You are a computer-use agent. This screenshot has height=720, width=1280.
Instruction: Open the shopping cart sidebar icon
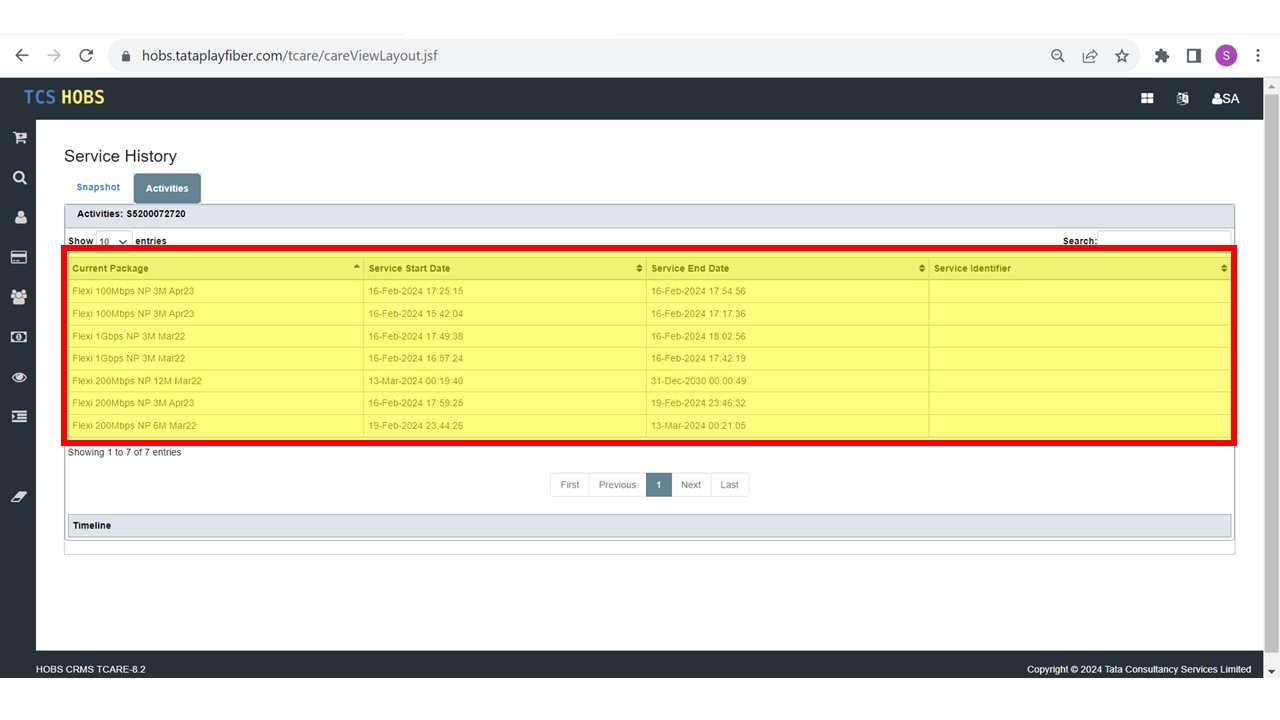(19, 137)
